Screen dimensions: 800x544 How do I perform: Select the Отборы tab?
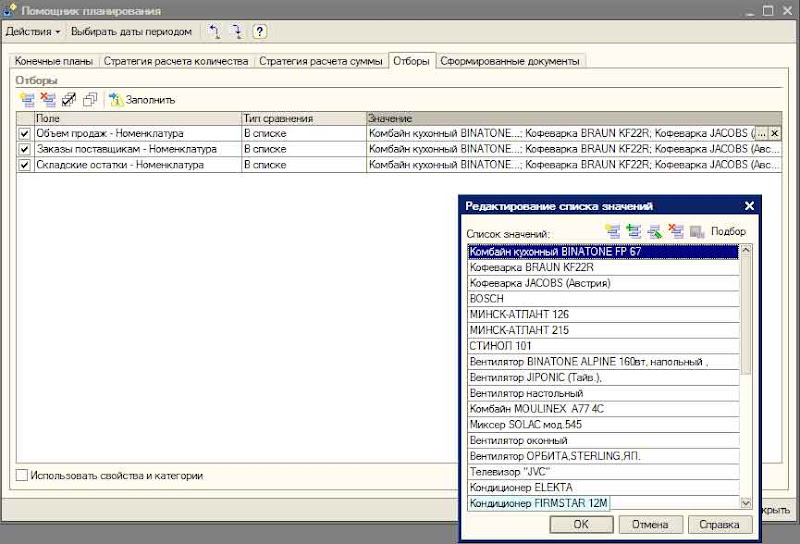411,61
